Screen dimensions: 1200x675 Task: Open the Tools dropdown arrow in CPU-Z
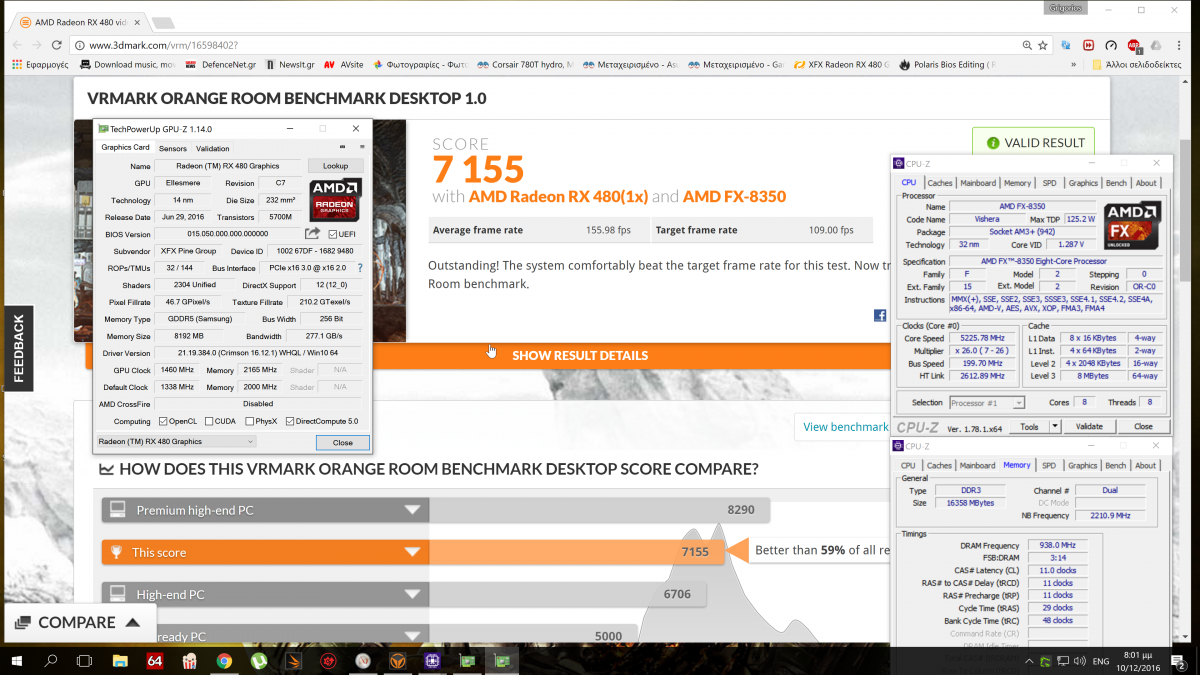coord(1054,426)
